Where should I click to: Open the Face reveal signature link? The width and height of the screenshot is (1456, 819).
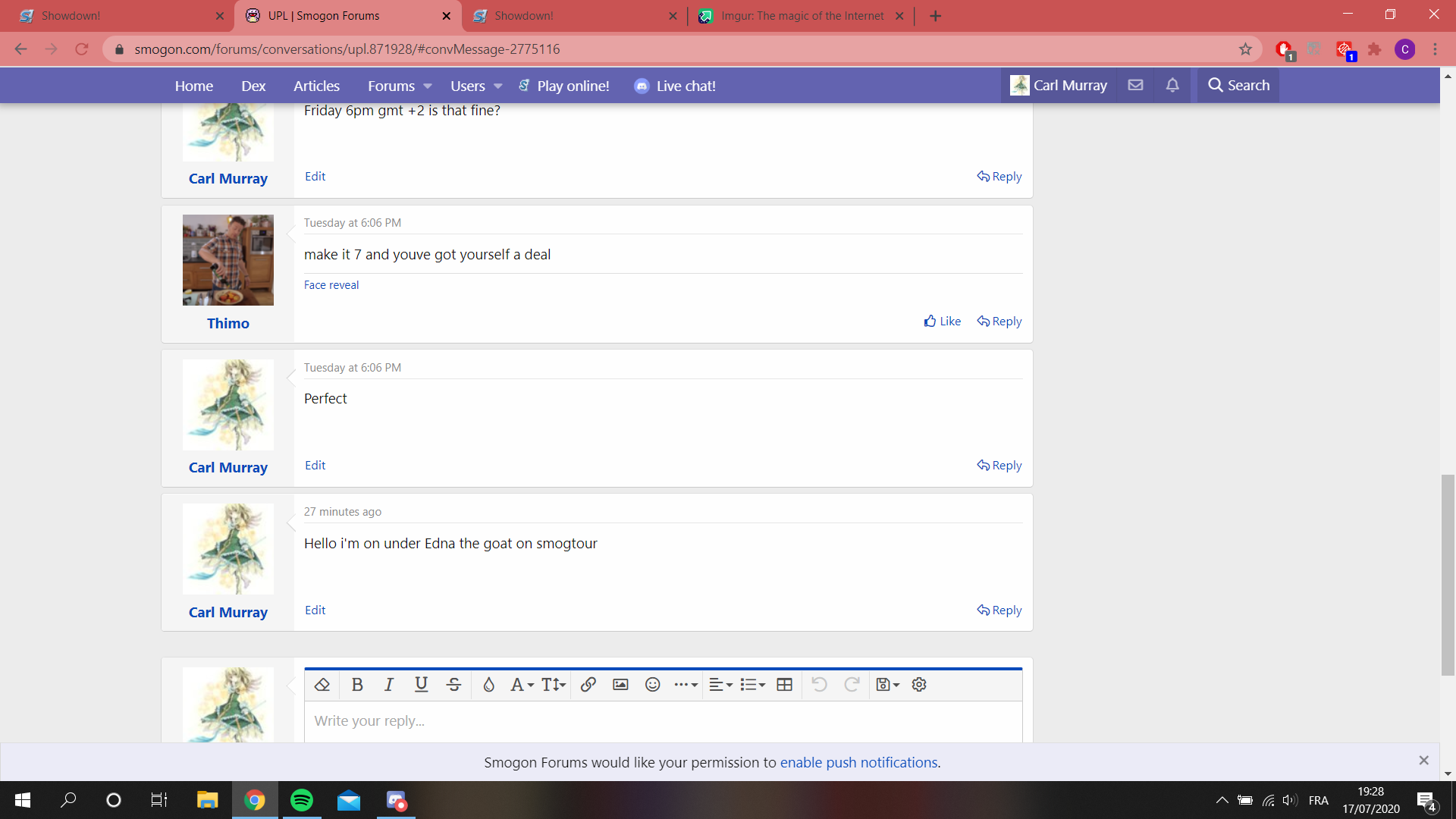coord(331,285)
